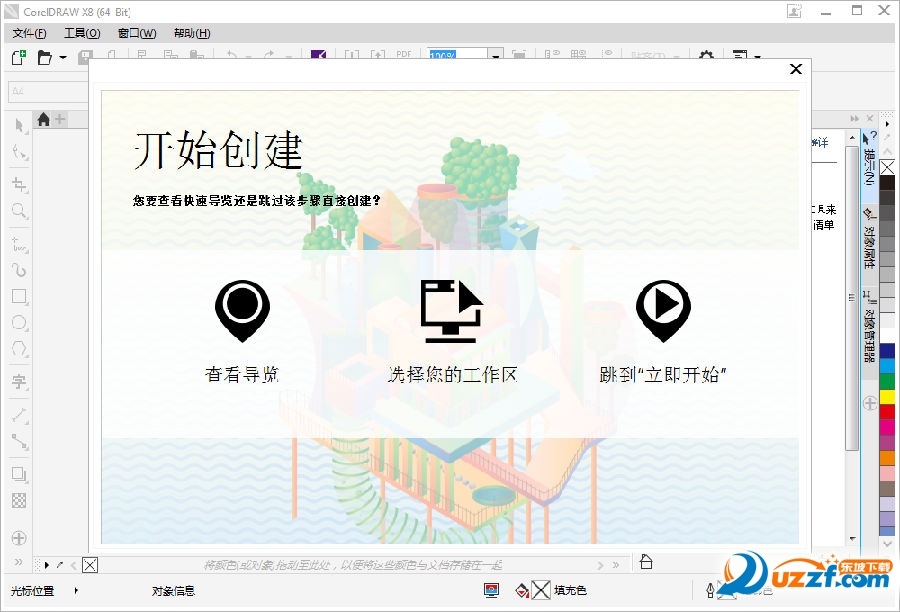Select the Rectangle tool in toolbox
The image size is (900, 612).
click(x=19, y=296)
